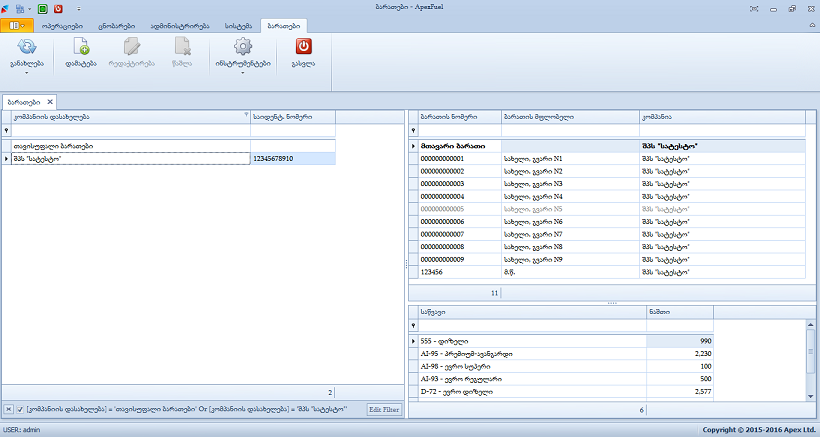Click the filter funnel icon in კომპანიის დასახელება header

click(x=246, y=114)
